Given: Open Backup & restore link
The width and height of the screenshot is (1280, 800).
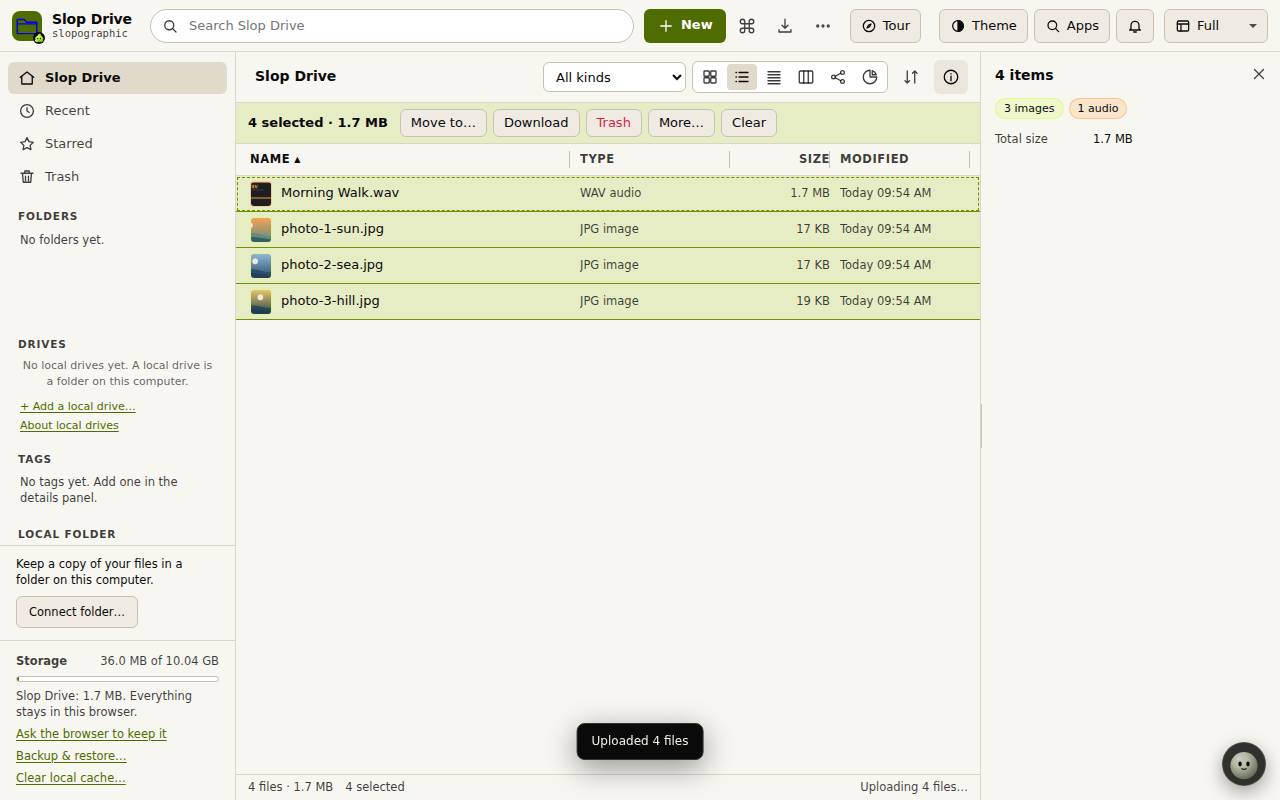Looking at the screenshot, I should coord(71,756).
